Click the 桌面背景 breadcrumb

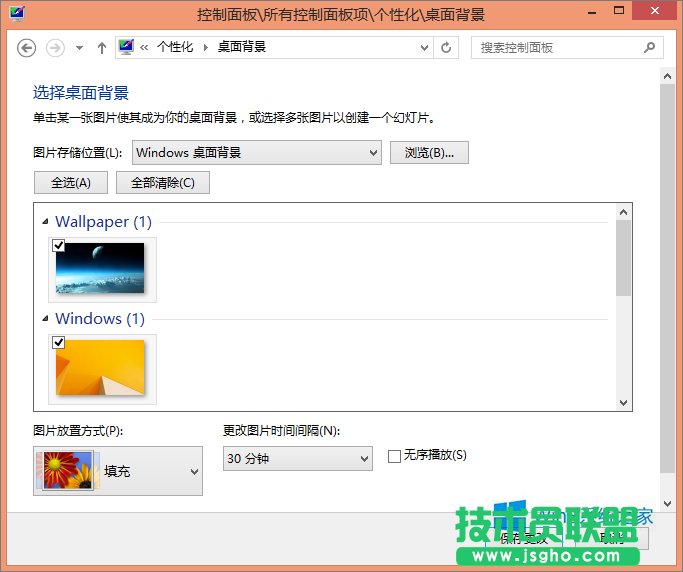(x=242, y=47)
